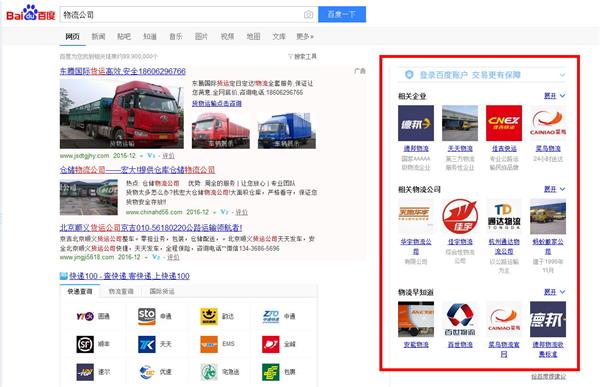Open the 仓储物流公司——宏大 result link
The image size is (600, 387).
[137, 170]
